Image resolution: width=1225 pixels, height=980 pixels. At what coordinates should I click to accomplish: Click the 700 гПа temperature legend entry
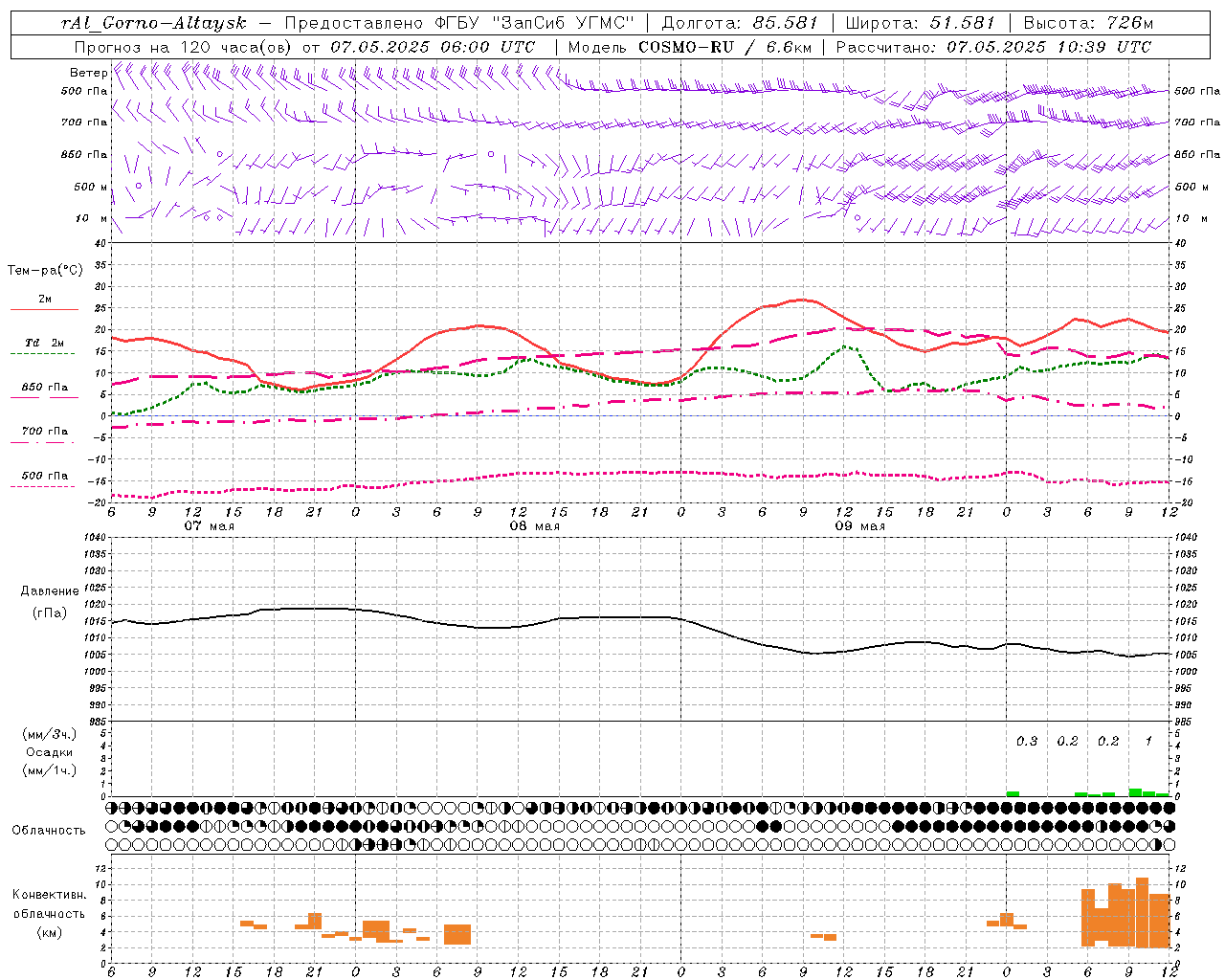(x=45, y=431)
